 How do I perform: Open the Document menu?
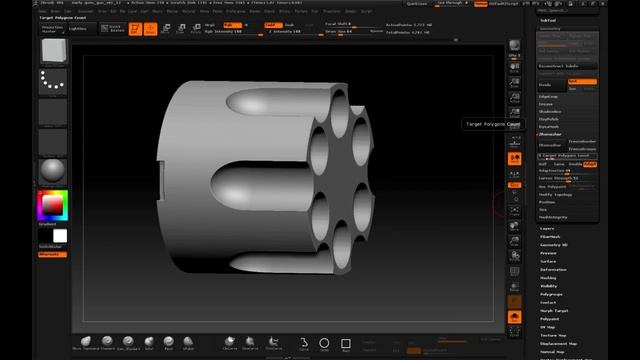85,11
